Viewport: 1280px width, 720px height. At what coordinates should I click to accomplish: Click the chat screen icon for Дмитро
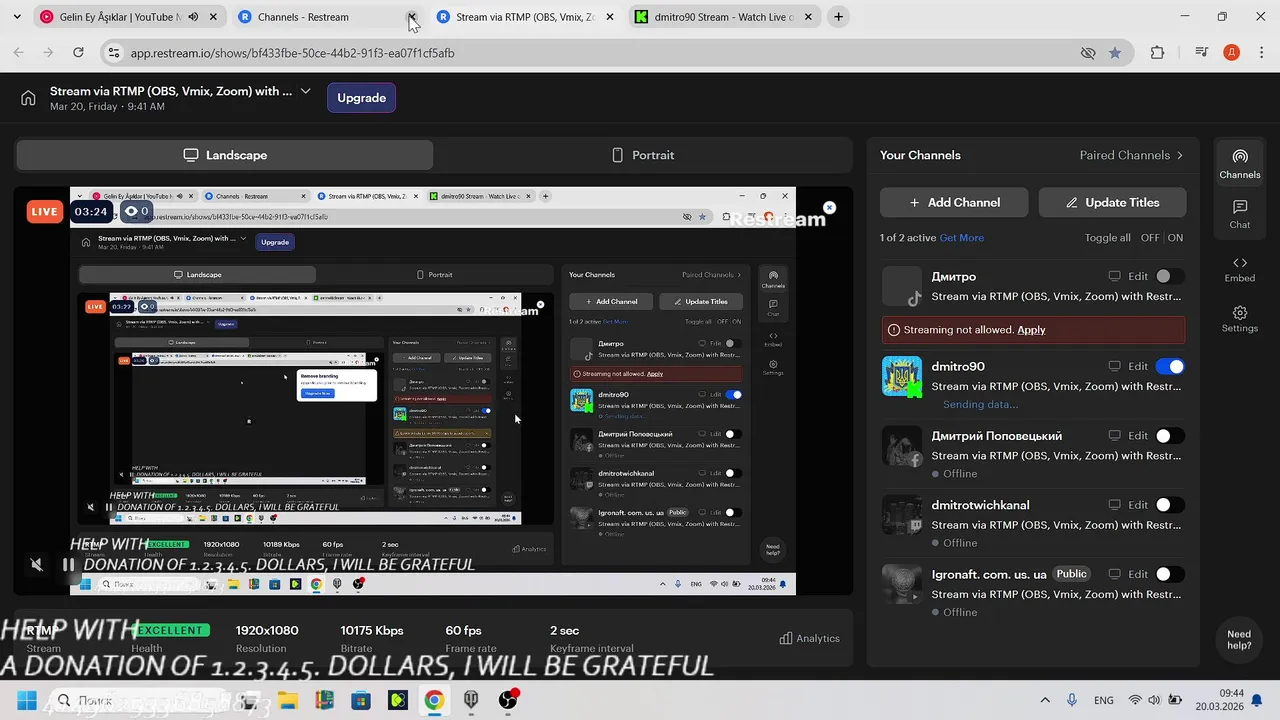(1115, 276)
